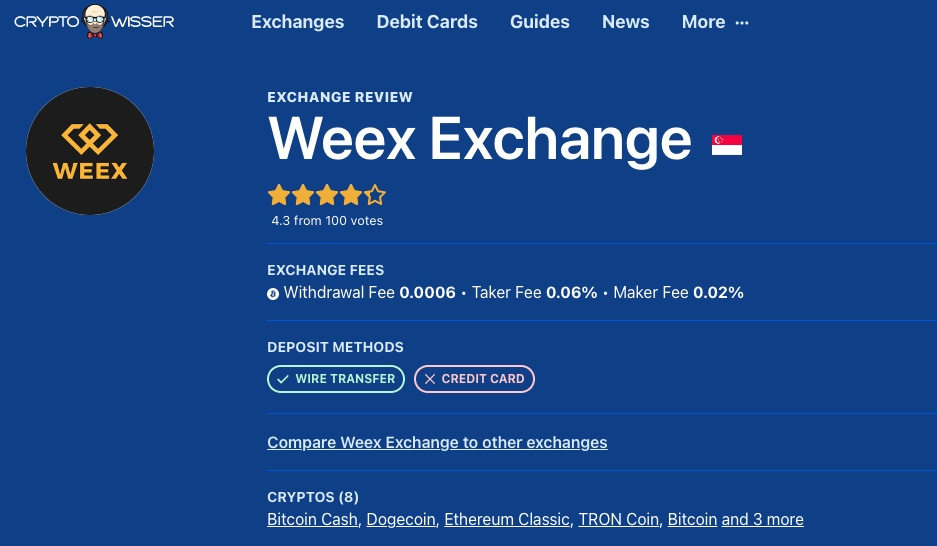Viewport: 937px width, 546px height.
Task: Click the Crypto Wisser mascot logo
Action: coord(94,22)
